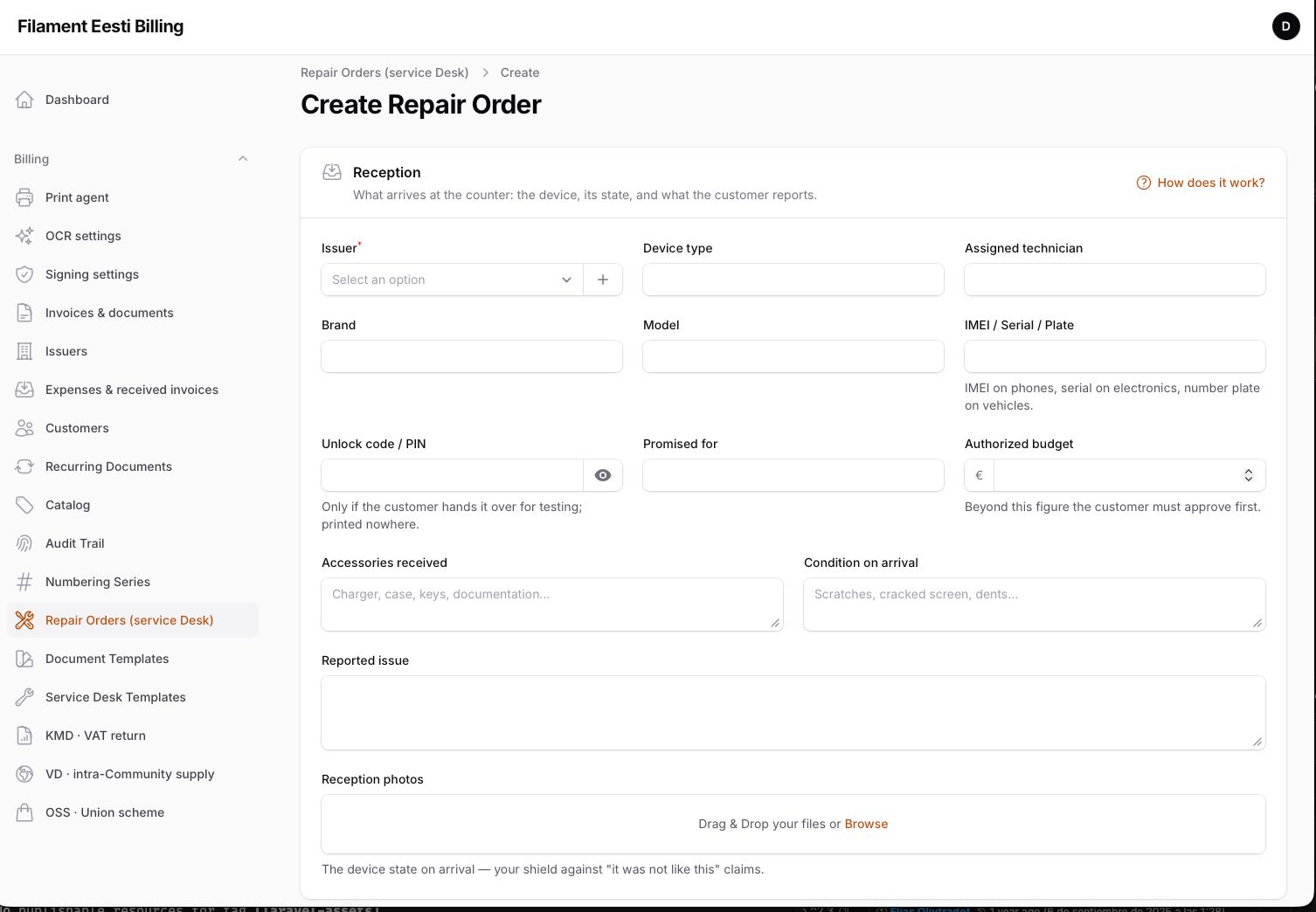Open the Catalog page
Image resolution: width=1316 pixels, height=912 pixels.
(x=133, y=505)
